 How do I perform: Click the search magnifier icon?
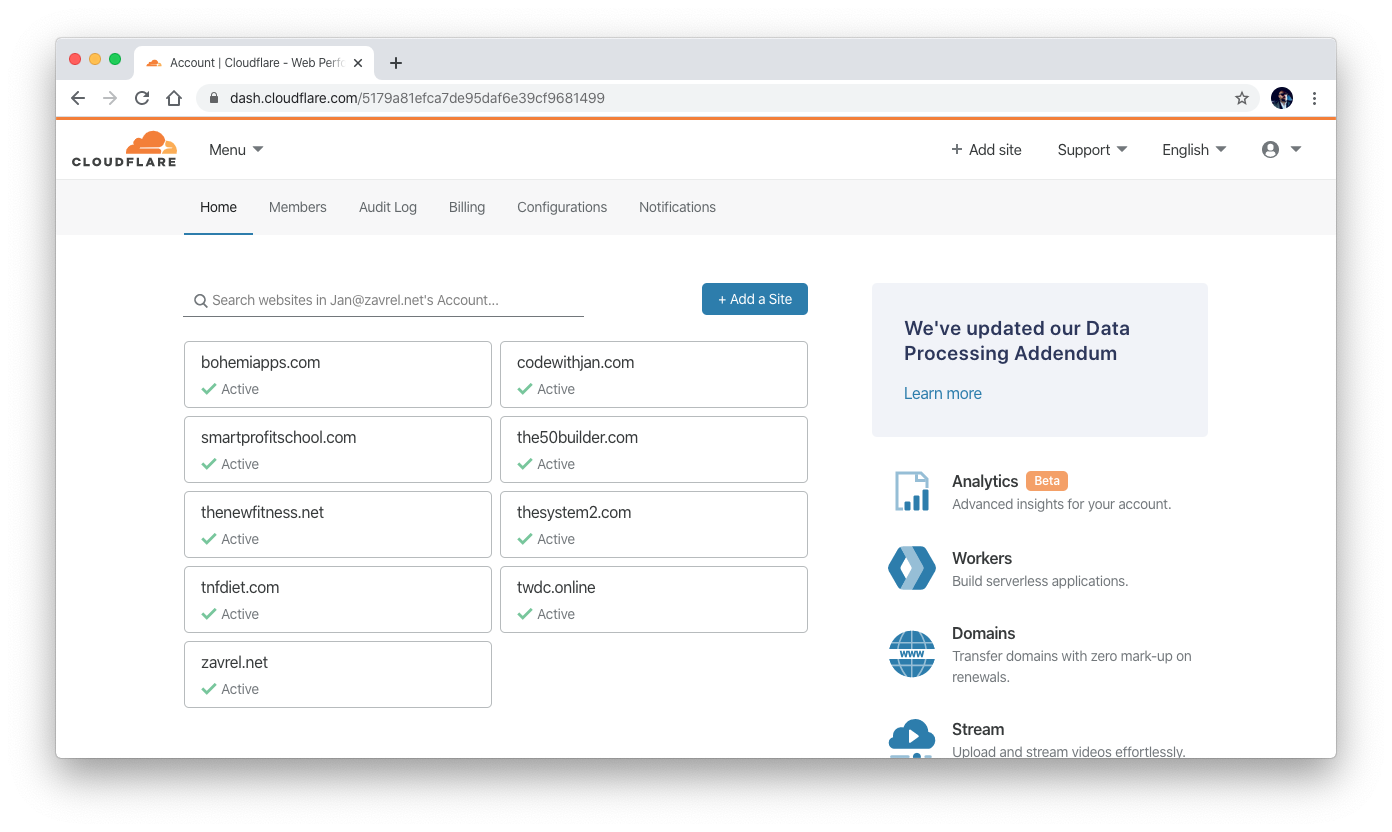coord(200,300)
